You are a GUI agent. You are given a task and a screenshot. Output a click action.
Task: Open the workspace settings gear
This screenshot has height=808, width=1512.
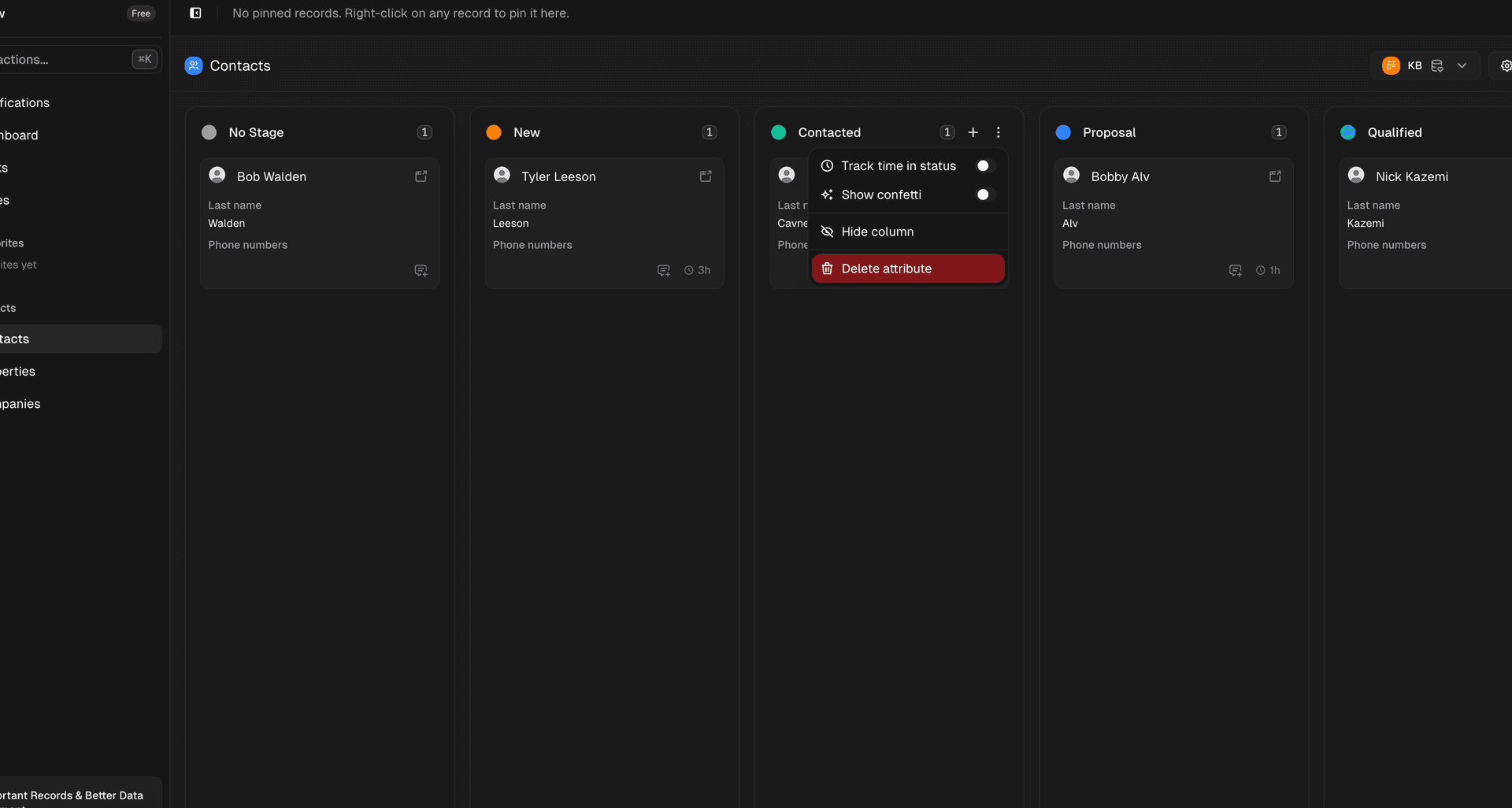[1506, 65]
